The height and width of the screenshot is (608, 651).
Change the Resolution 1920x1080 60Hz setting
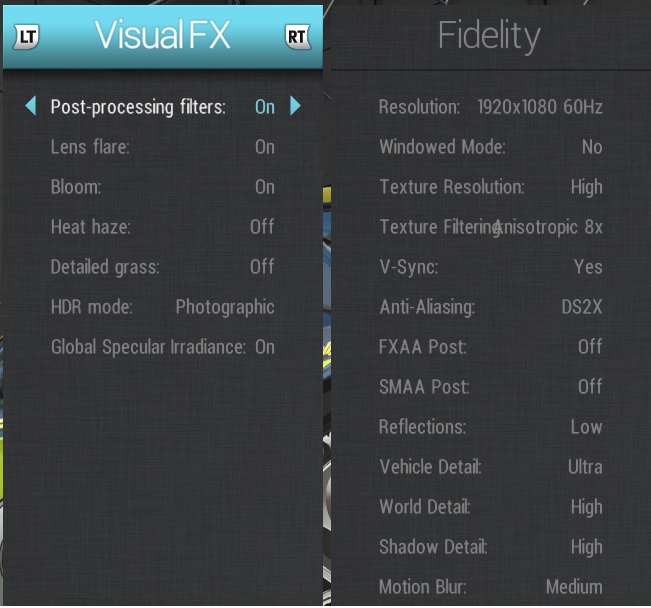[x=539, y=107]
